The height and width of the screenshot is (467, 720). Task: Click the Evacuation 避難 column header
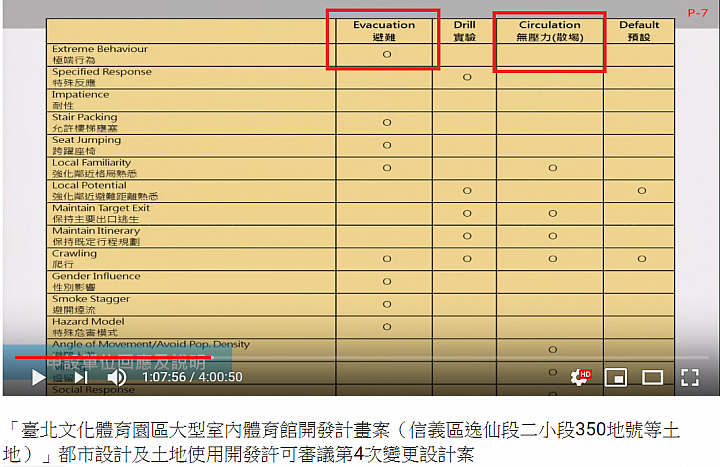pos(384,31)
